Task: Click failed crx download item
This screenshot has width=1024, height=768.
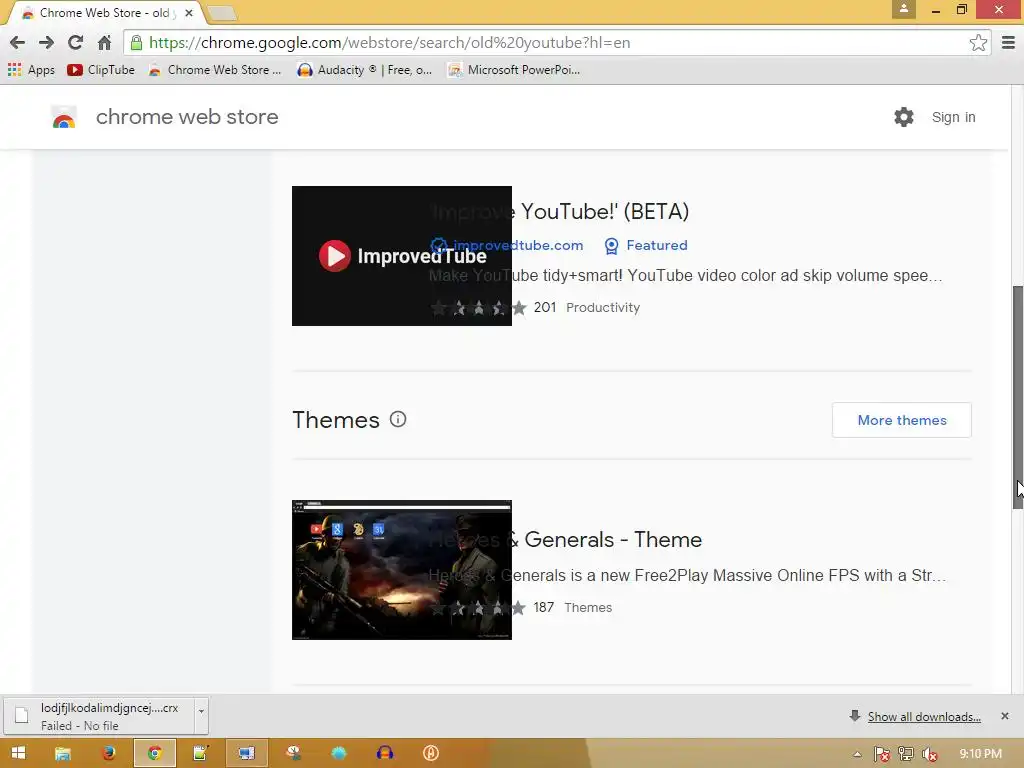Action: pos(99,716)
